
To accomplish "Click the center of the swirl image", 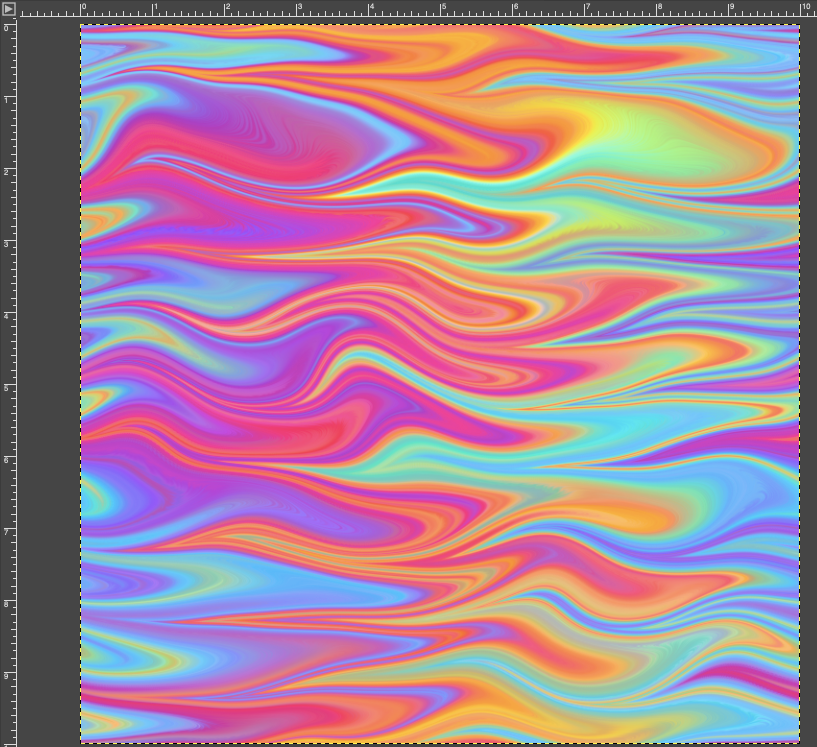I will click(440, 385).
